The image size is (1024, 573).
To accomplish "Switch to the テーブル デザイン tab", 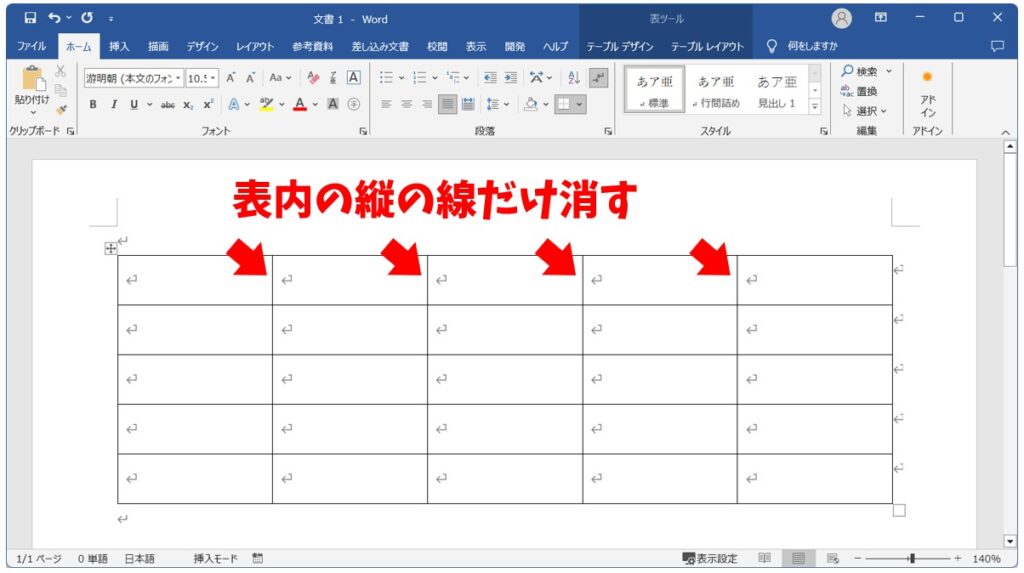I will 619,46.
